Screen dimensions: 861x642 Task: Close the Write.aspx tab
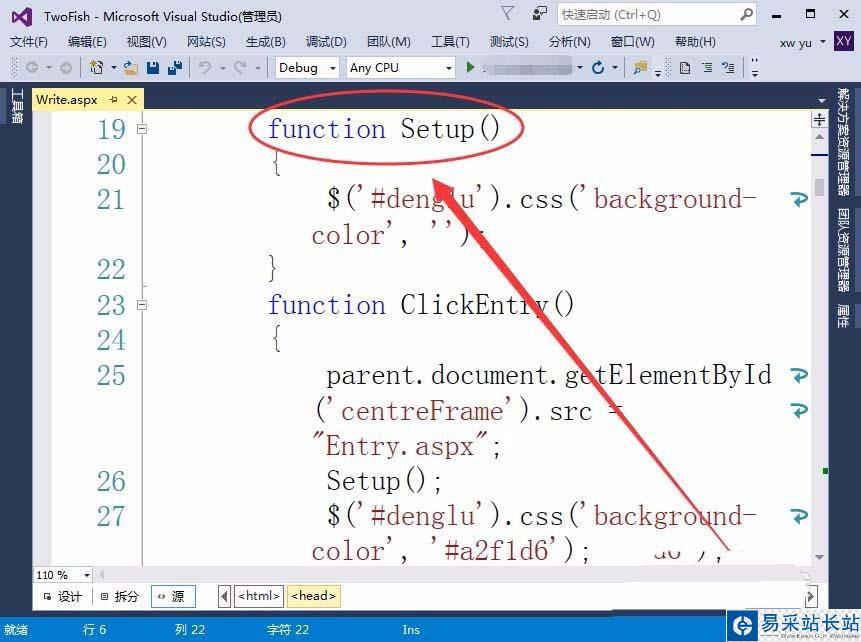(x=132, y=99)
